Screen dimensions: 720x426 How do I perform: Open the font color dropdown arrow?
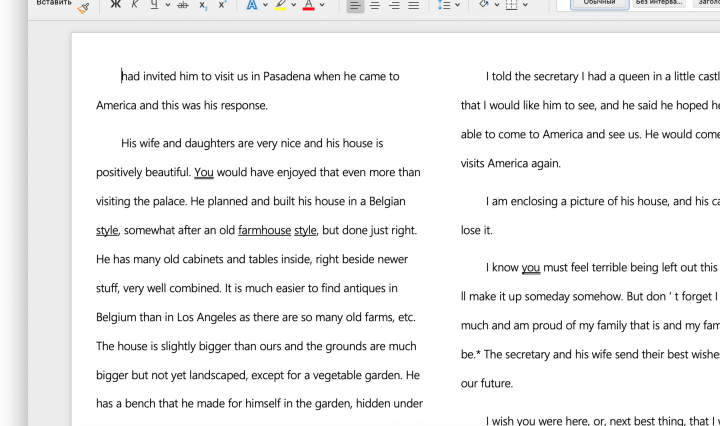[x=322, y=5]
